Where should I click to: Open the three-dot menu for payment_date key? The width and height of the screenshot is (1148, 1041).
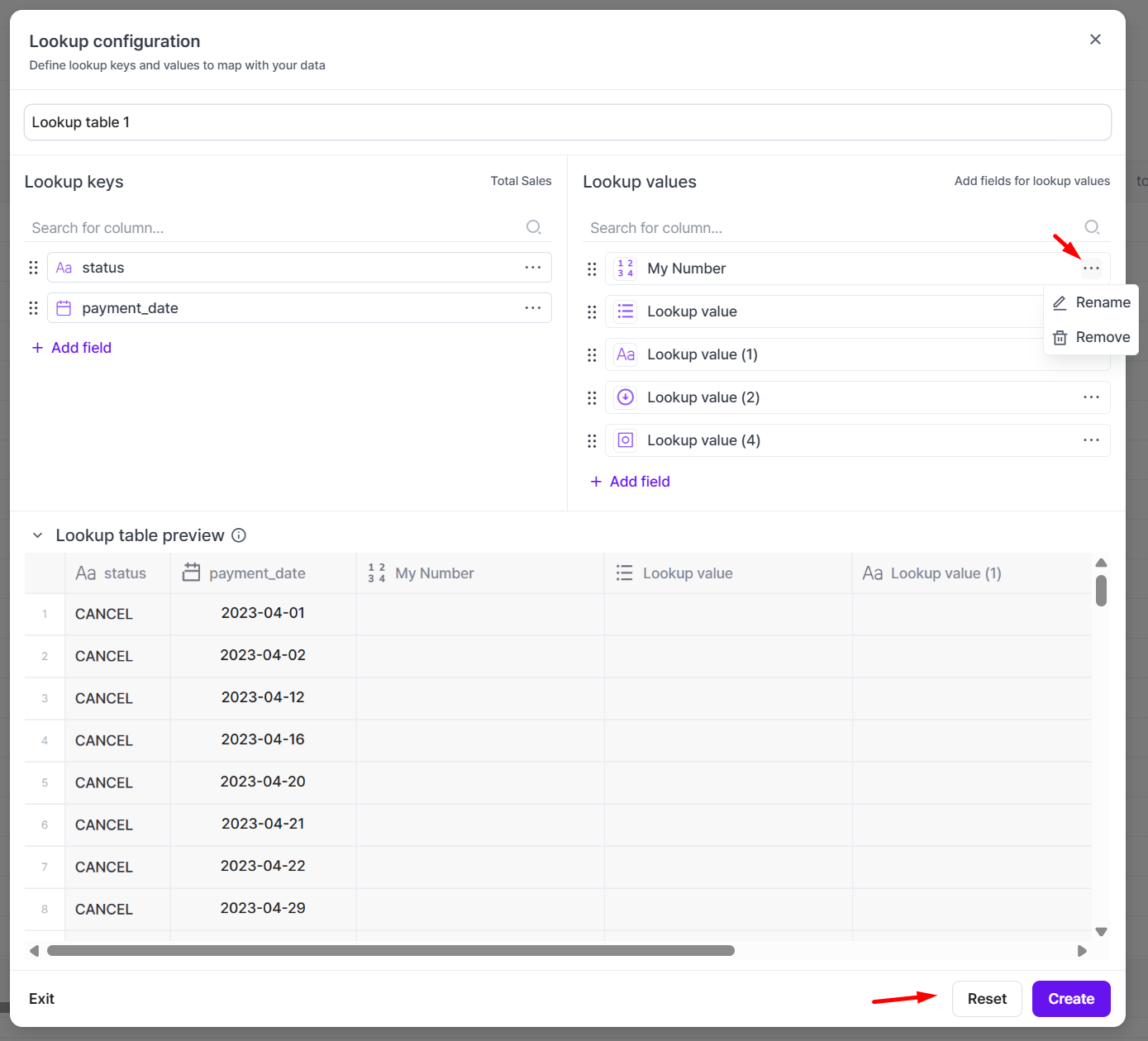point(532,308)
